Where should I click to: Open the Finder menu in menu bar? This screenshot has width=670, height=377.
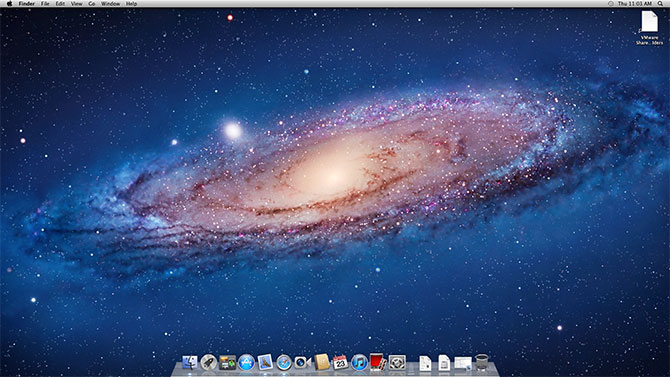pyautogui.click(x=26, y=3)
